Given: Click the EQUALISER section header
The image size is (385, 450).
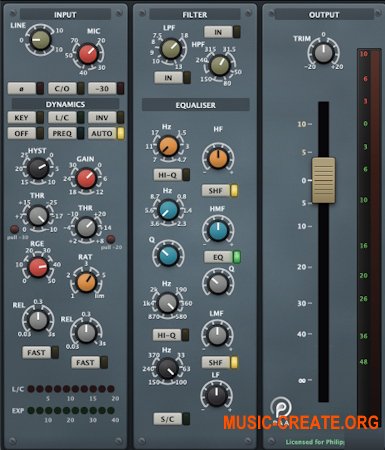Looking at the screenshot, I should pos(195,105).
